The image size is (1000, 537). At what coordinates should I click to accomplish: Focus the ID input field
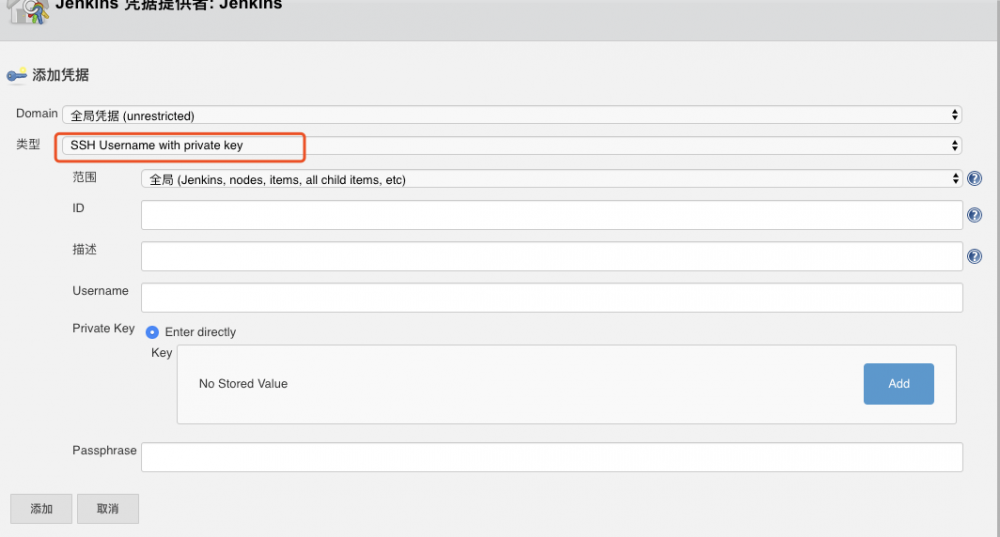pyautogui.click(x=552, y=215)
